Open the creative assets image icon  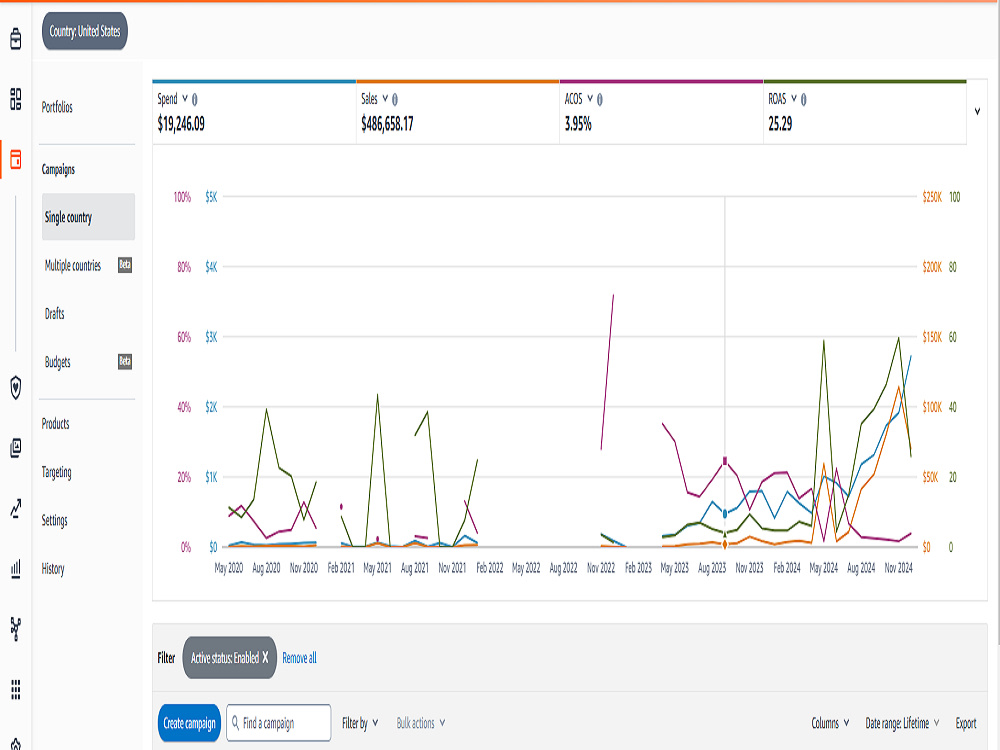16,448
